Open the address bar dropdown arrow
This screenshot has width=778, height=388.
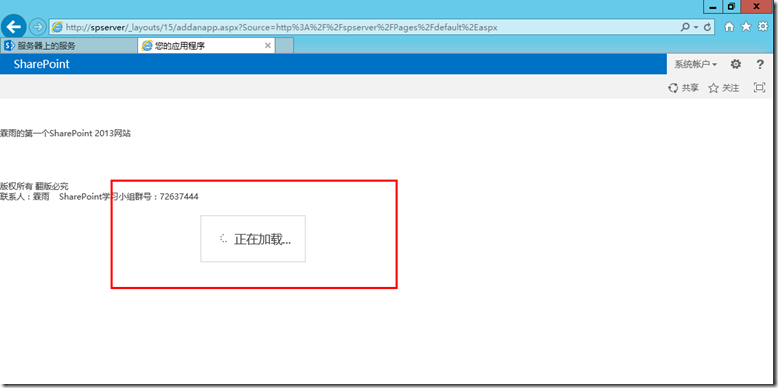click(x=696, y=28)
